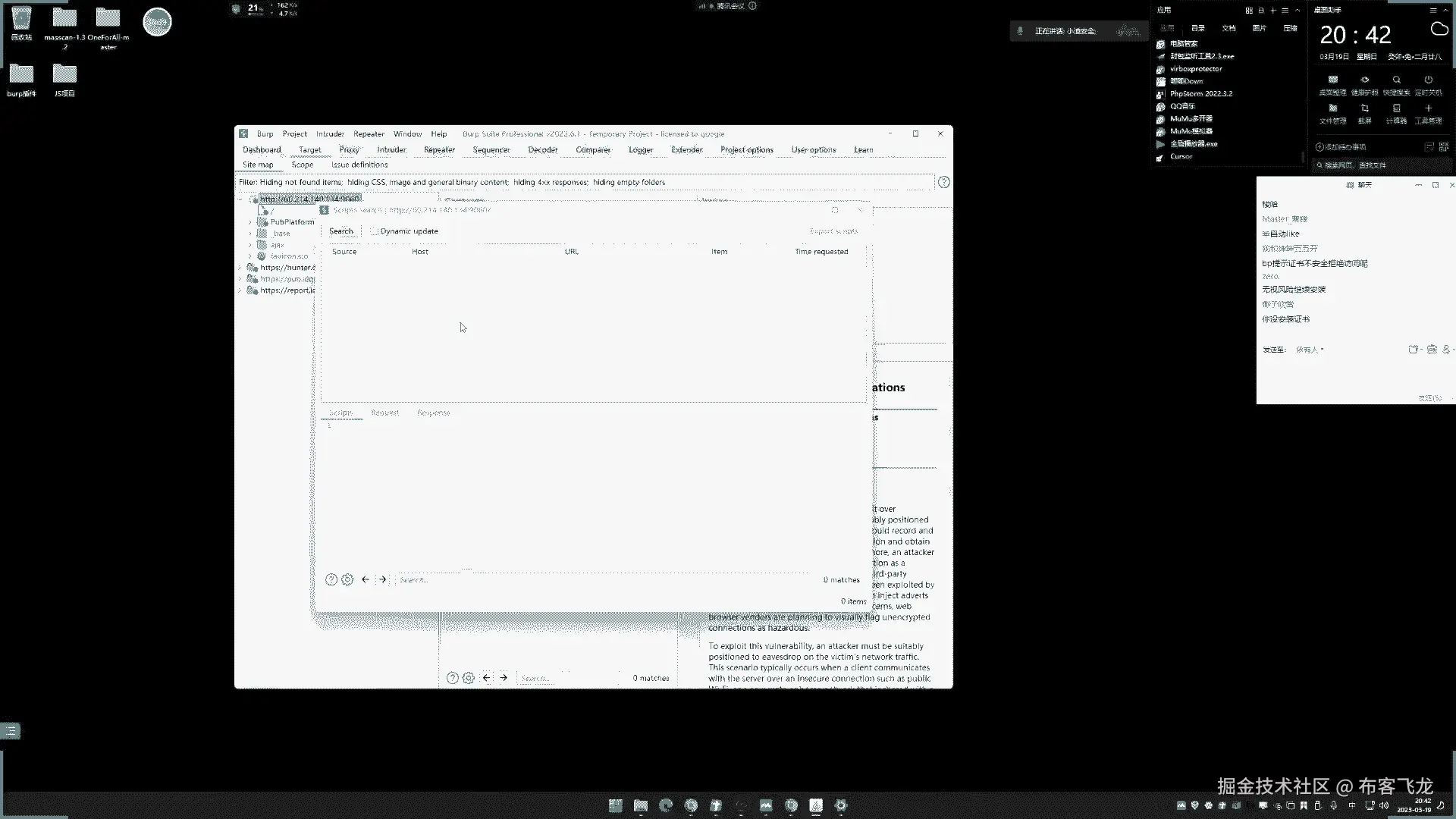The width and height of the screenshot is (1456, 819).
Task: Enable the Dynamic update checkbox
Action: 375,231
